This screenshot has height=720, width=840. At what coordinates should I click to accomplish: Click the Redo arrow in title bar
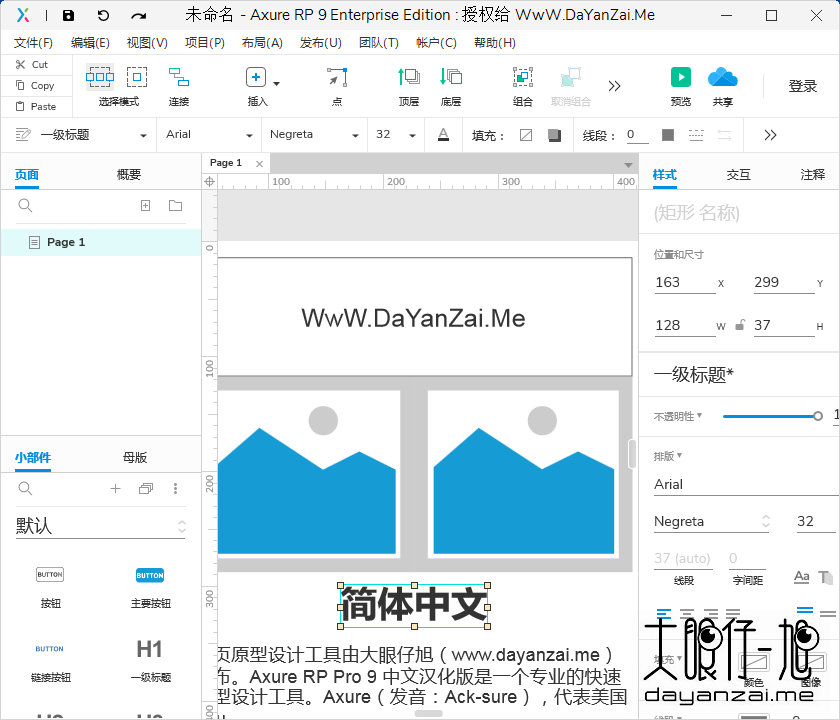point(139,16)
